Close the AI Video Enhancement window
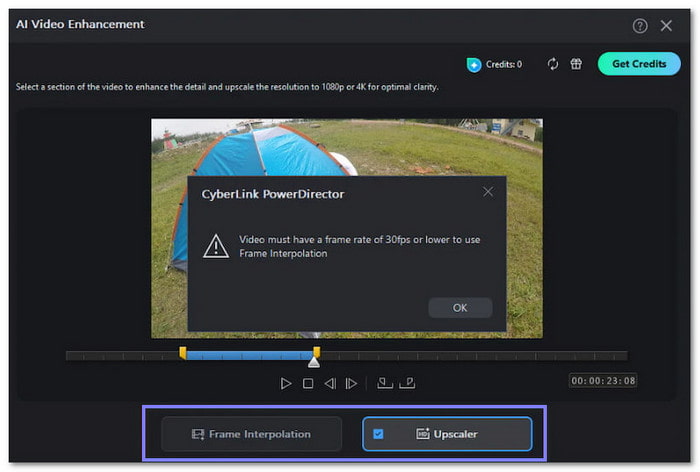 666,26
